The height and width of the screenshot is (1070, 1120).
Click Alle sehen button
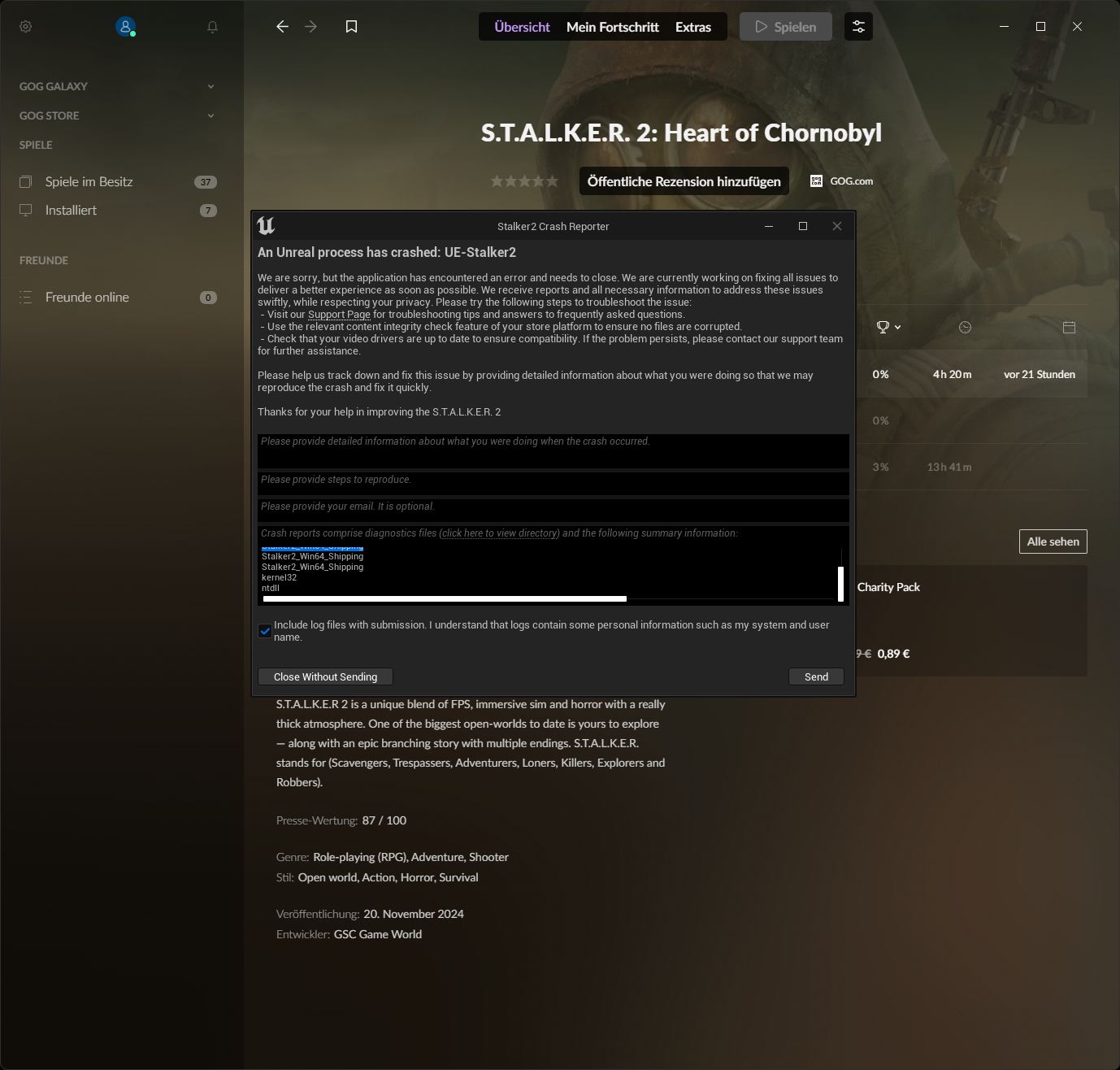1053,542
